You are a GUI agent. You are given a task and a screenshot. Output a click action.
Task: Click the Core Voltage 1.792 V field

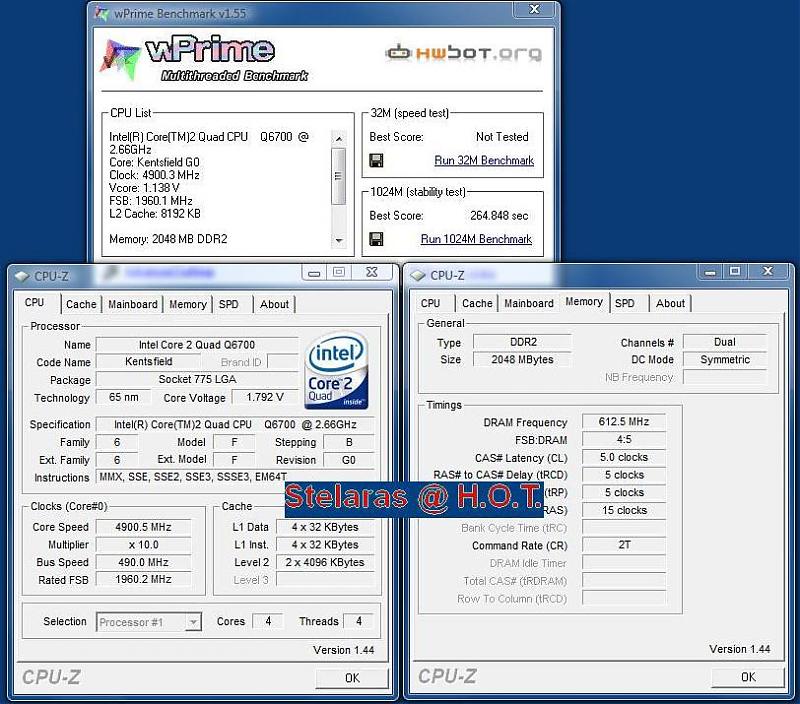click(x=265, y=397)
